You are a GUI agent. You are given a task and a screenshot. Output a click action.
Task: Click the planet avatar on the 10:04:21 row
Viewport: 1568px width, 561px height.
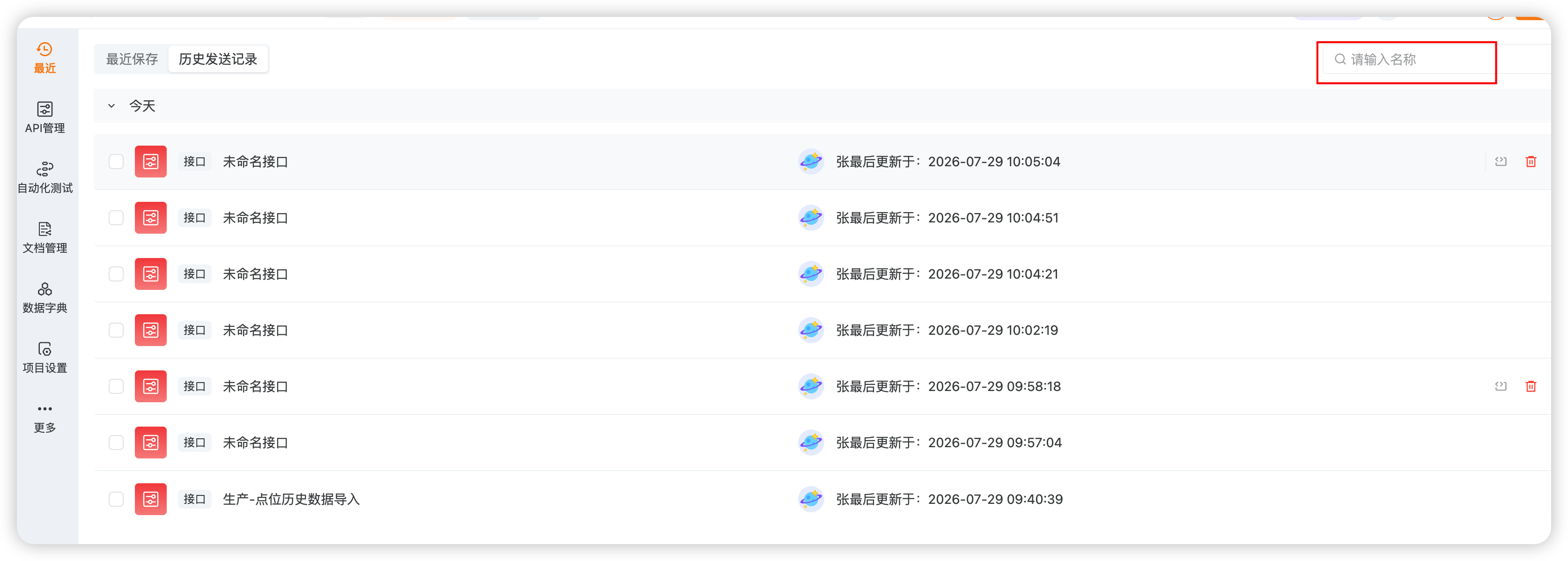pyautogui.click(x=811, y=274)
